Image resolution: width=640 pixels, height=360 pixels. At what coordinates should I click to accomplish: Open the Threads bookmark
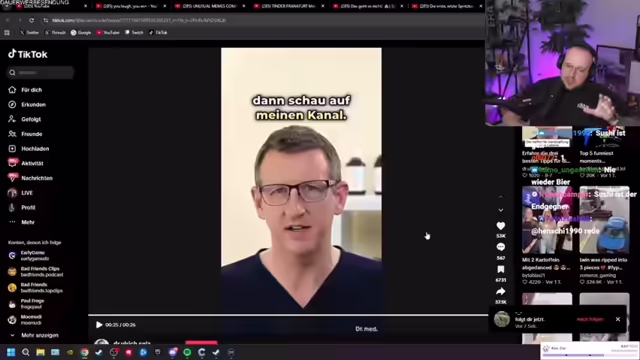[56, 33]
